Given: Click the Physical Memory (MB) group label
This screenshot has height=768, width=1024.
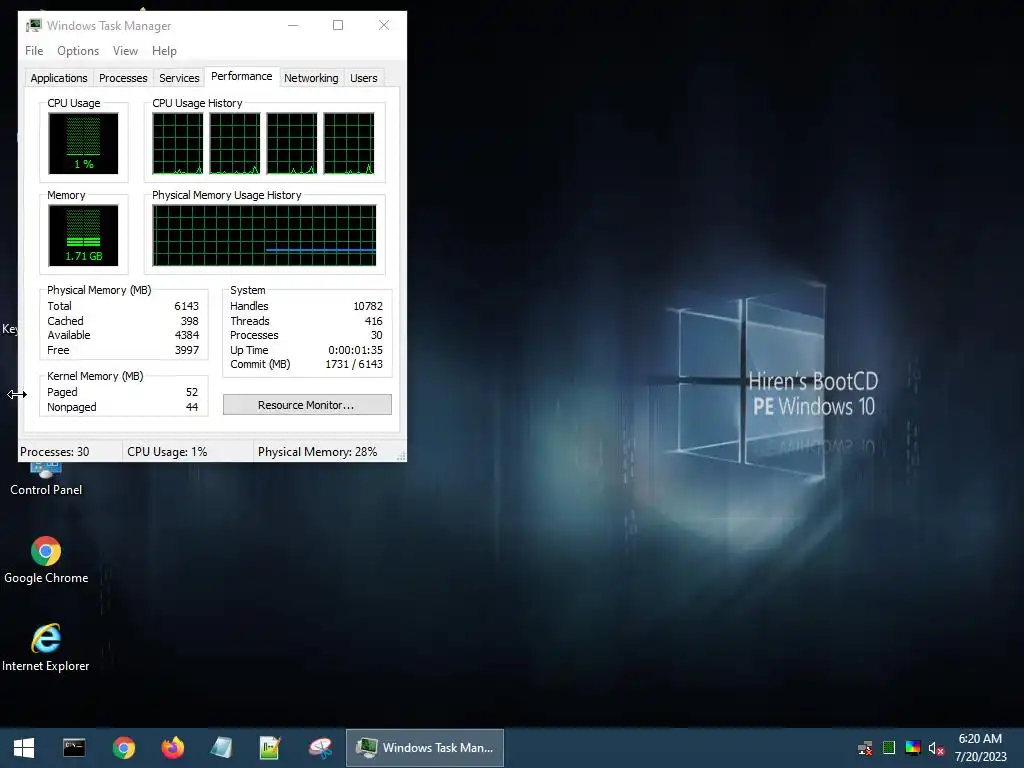Looking at the screenshot, I should (x=99, y=290).
